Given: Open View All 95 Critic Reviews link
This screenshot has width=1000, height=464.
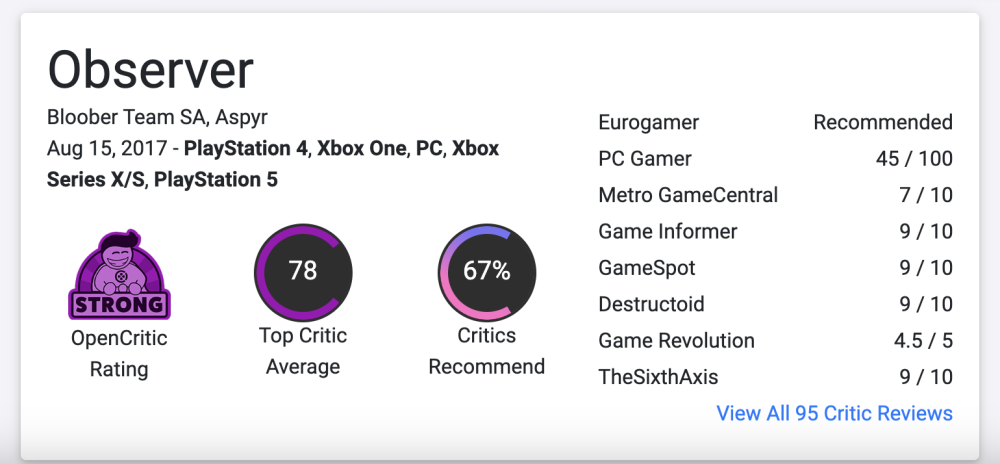Looking at the screenshot, I should click(x=834, y=413).
